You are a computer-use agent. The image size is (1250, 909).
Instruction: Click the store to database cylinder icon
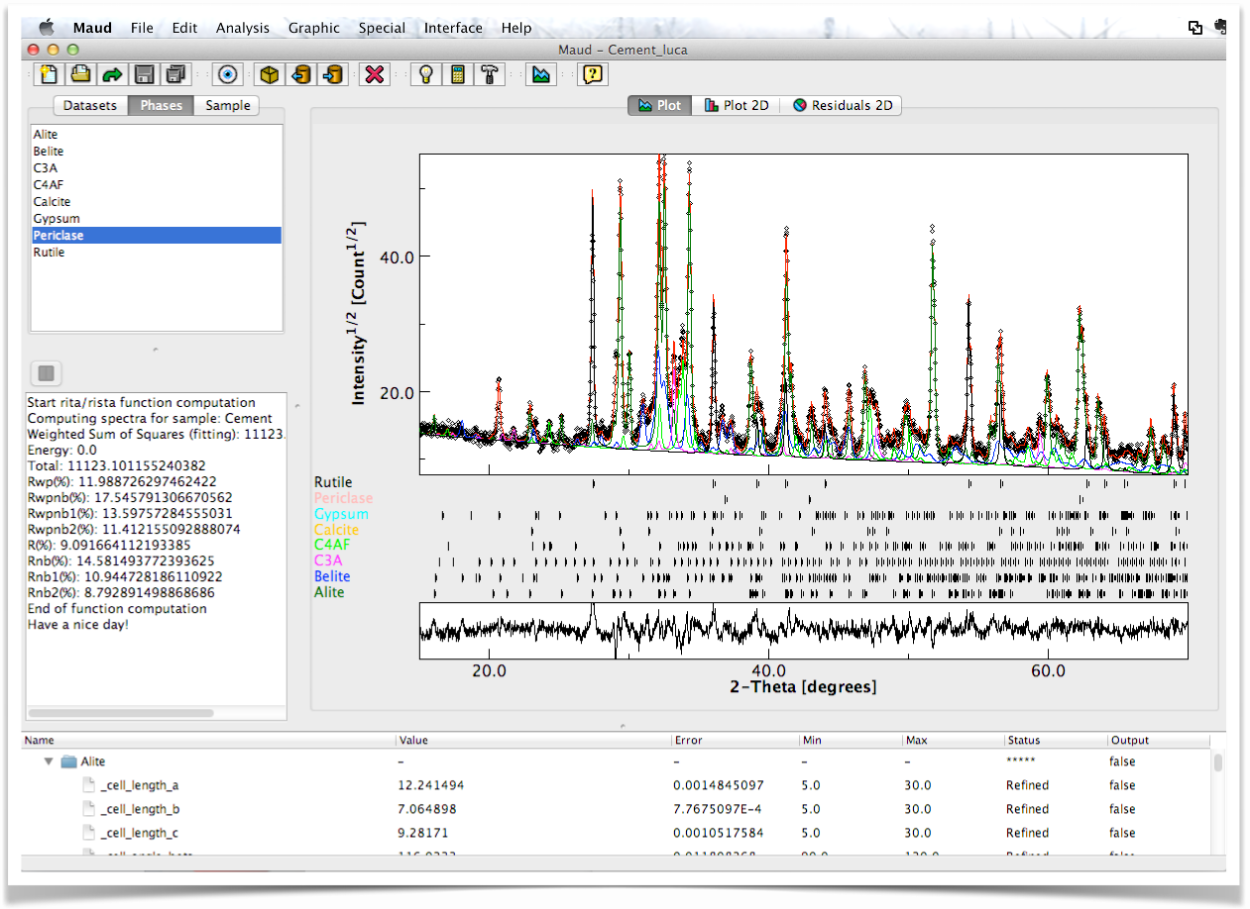click(x=333, y=74)
